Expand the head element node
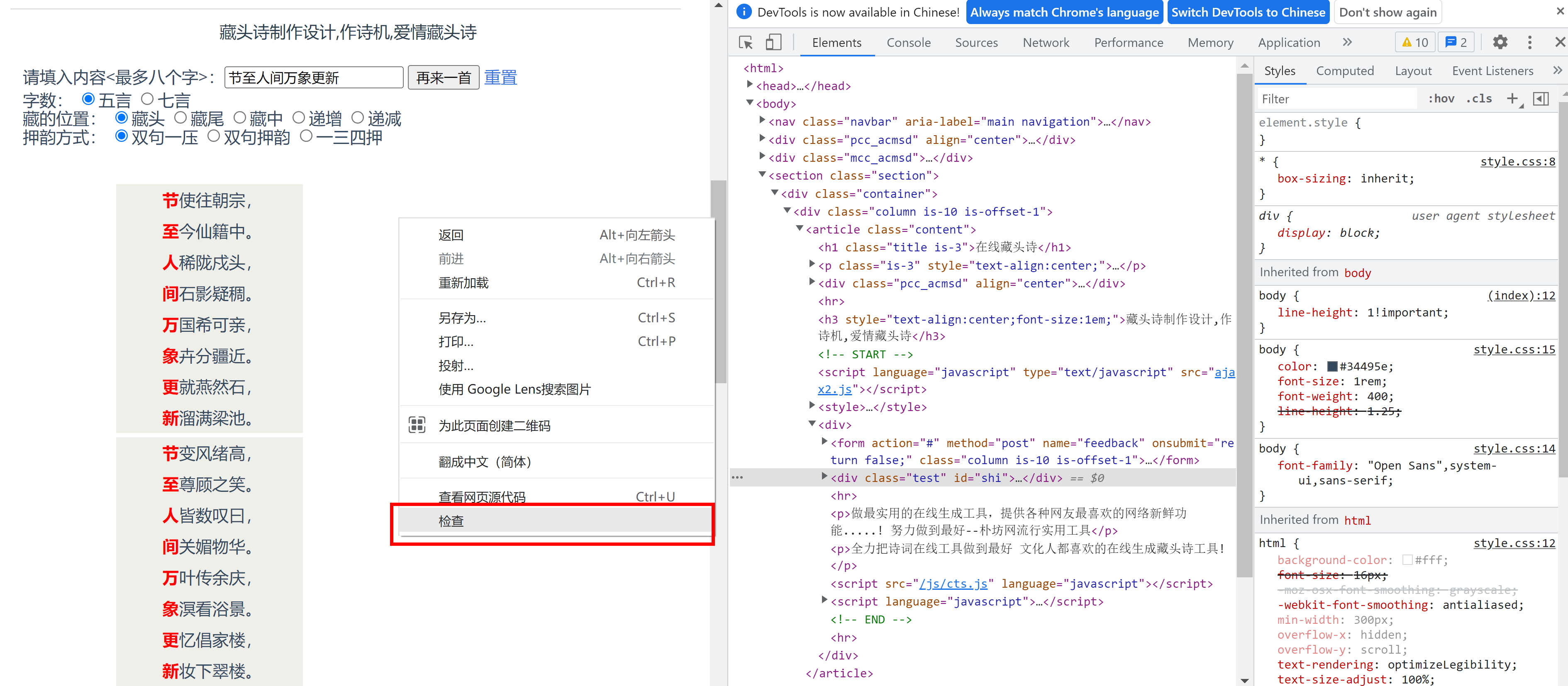Image resolution: width=1568 pixels, height=686 pixels. [x=750, y=85]
